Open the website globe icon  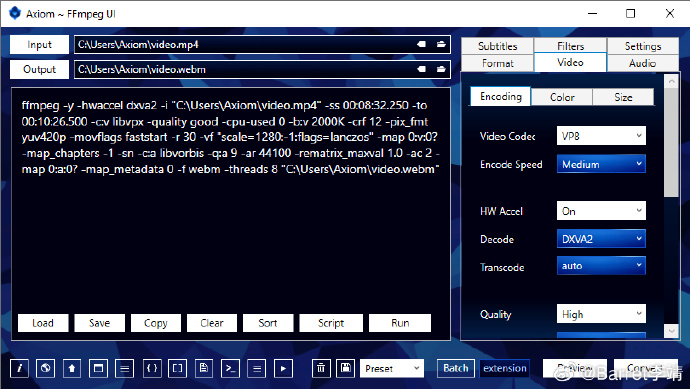point(45,368)
